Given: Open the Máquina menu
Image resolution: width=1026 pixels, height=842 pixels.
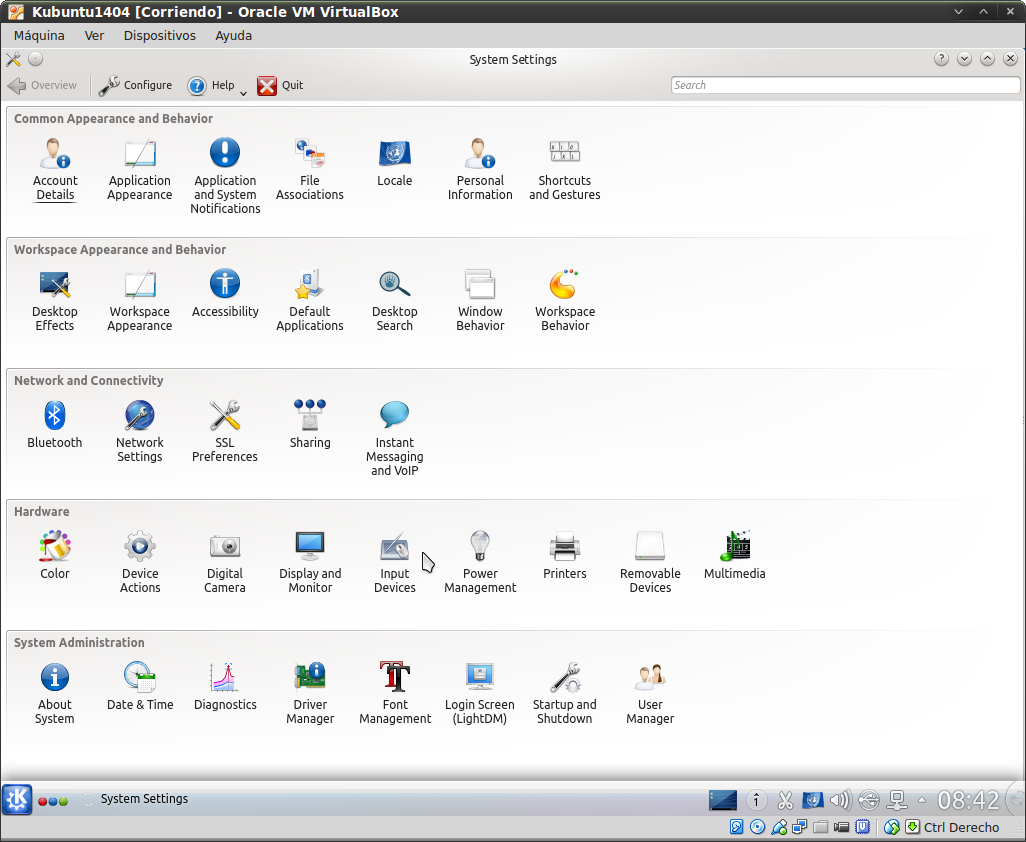Looking at the screenshot, I should point(39,35).
